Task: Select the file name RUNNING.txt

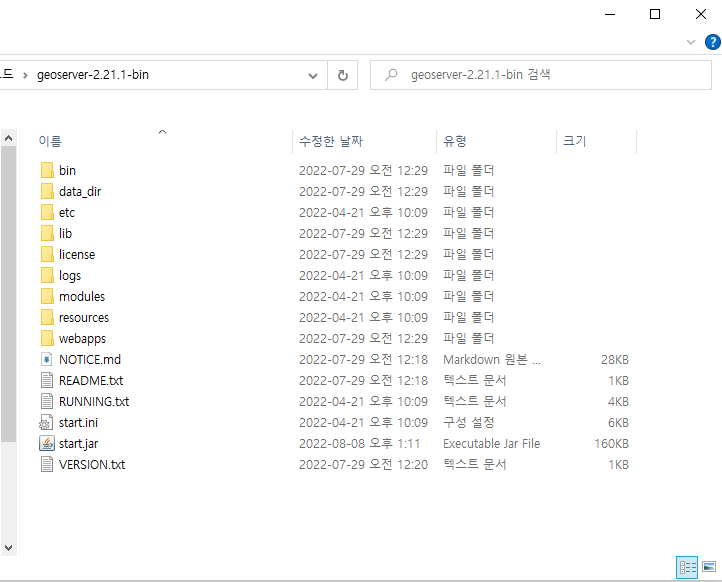Action: (94, 402)
